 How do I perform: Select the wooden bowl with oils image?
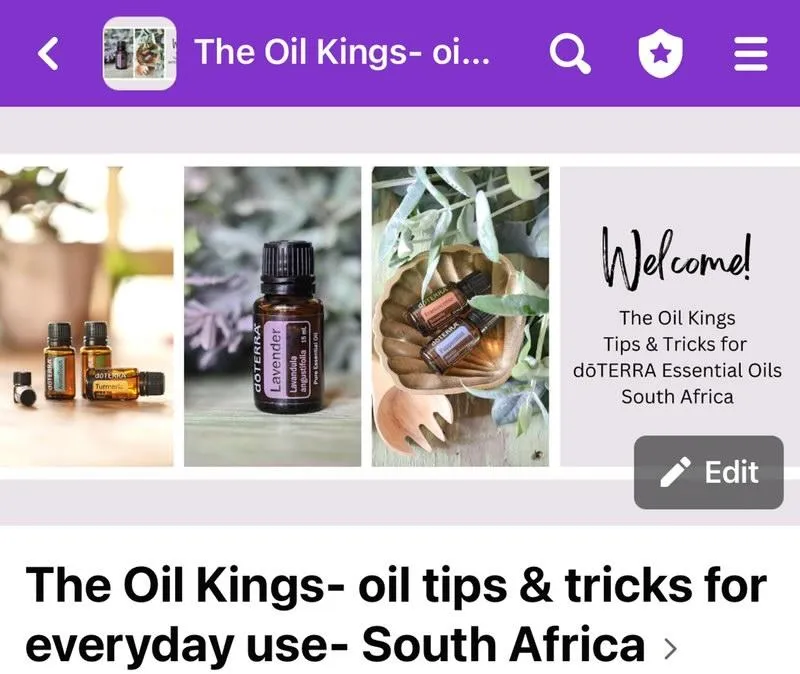[460, 316]
